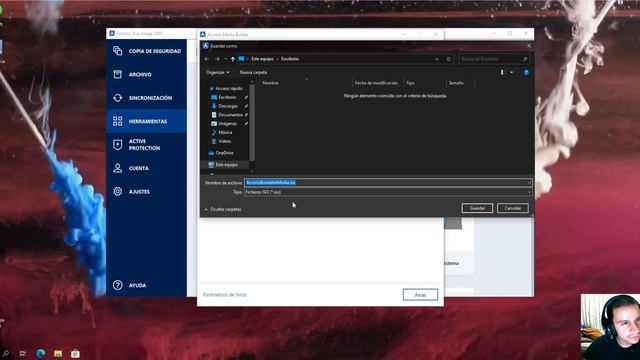Collapse folders with Ocultar carpetas
The height and width of the screenshot is (360, 640).
[223, 209]
